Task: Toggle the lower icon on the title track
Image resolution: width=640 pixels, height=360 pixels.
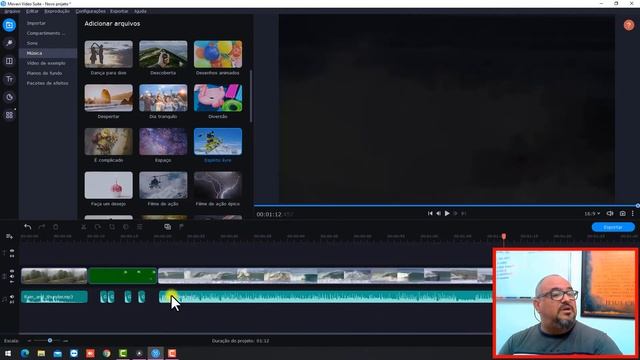Action: pos(12,256)
